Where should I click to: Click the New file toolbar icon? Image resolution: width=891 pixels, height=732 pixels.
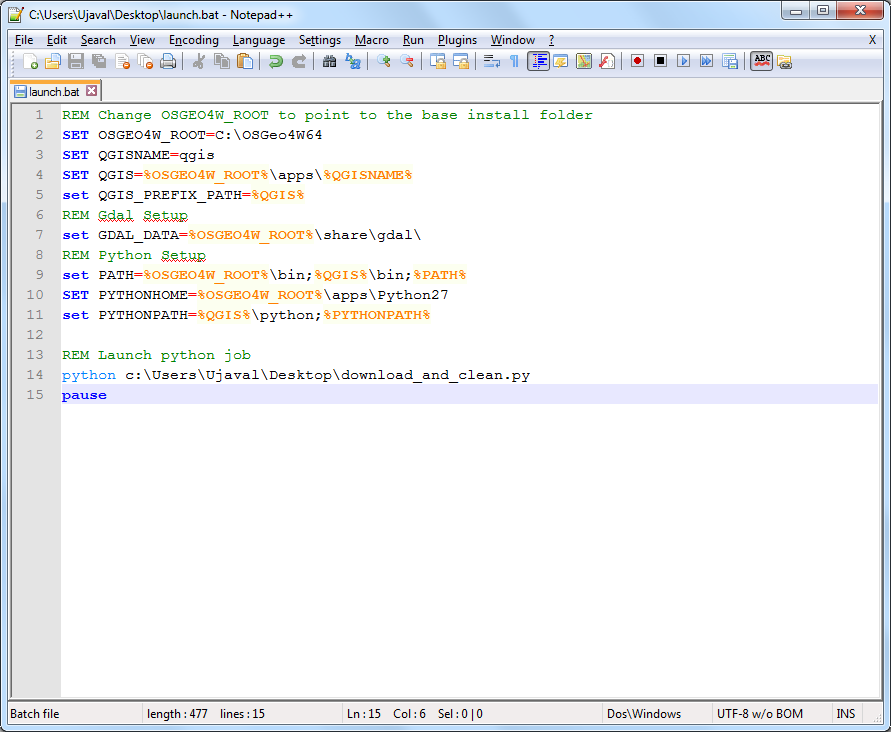coord(30,61)
